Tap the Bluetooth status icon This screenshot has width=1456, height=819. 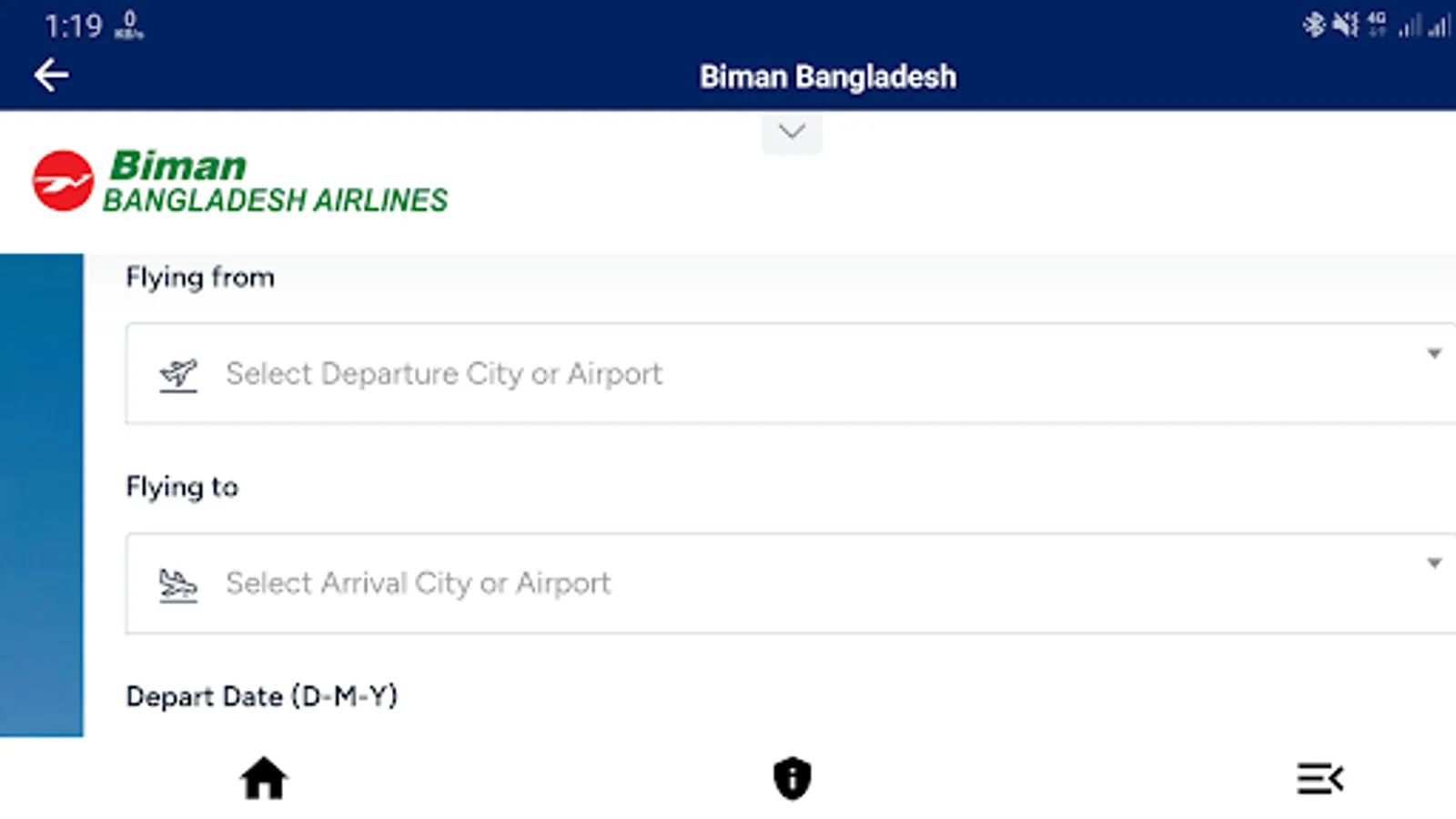1313,25
